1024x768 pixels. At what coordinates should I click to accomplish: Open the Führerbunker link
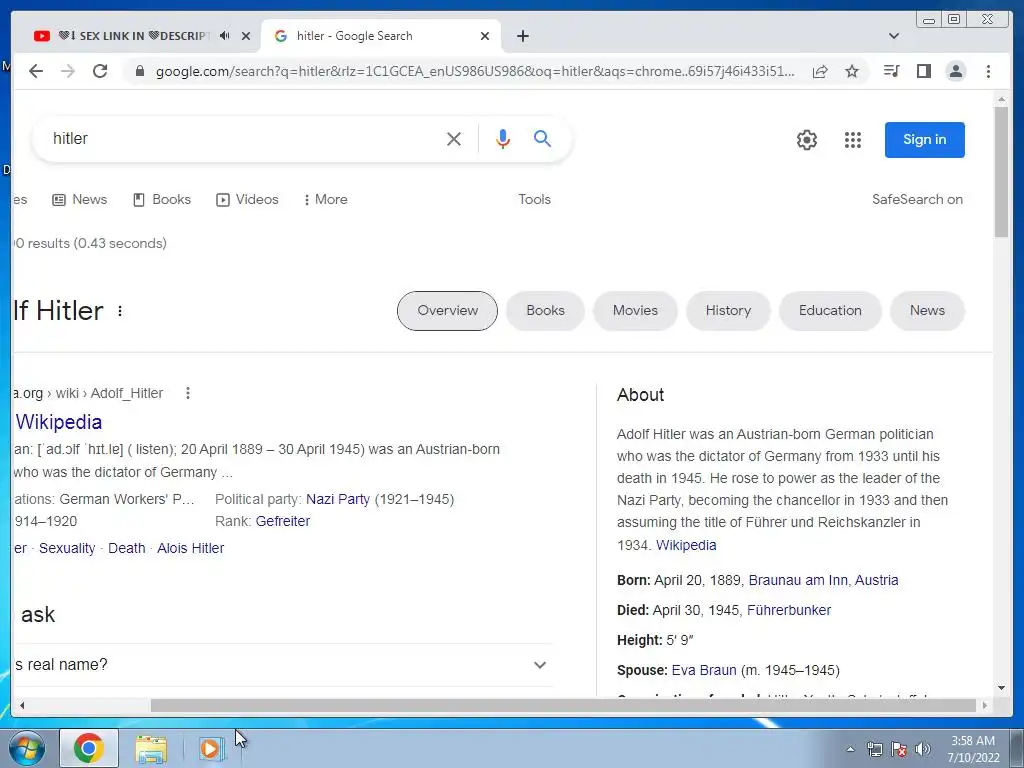[789, 610]
